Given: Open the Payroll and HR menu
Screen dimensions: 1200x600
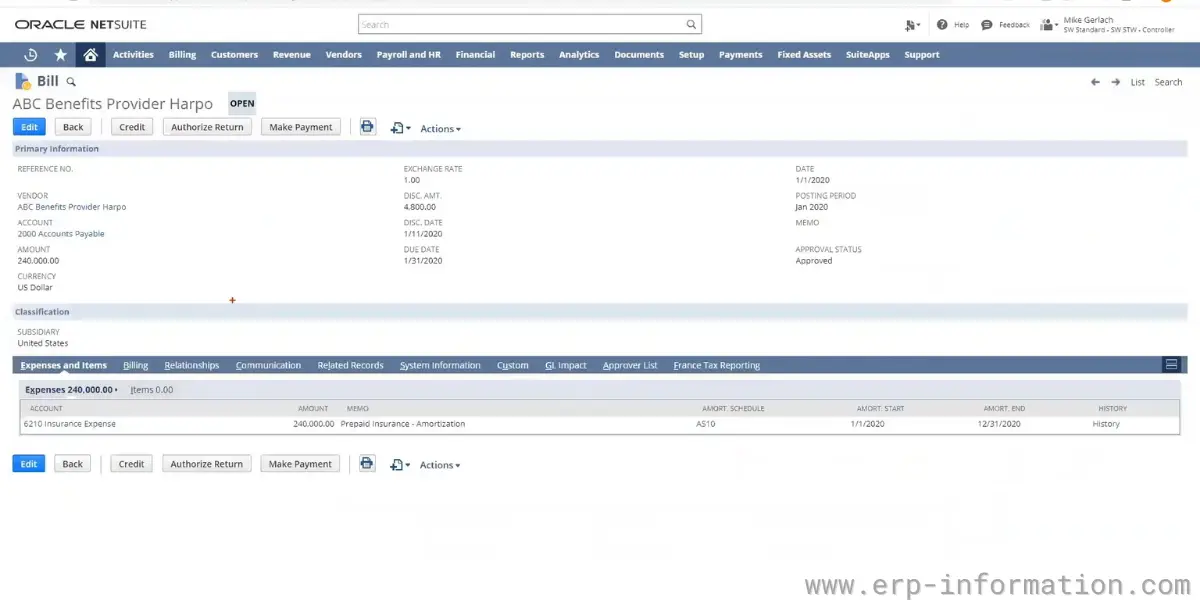Looking at the screenshot, I should click(408, 55).
